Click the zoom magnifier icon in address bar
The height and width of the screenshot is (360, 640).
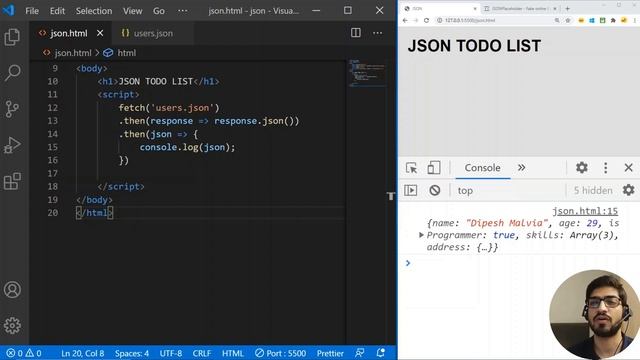pyautogui.click(x=557, y=20)
